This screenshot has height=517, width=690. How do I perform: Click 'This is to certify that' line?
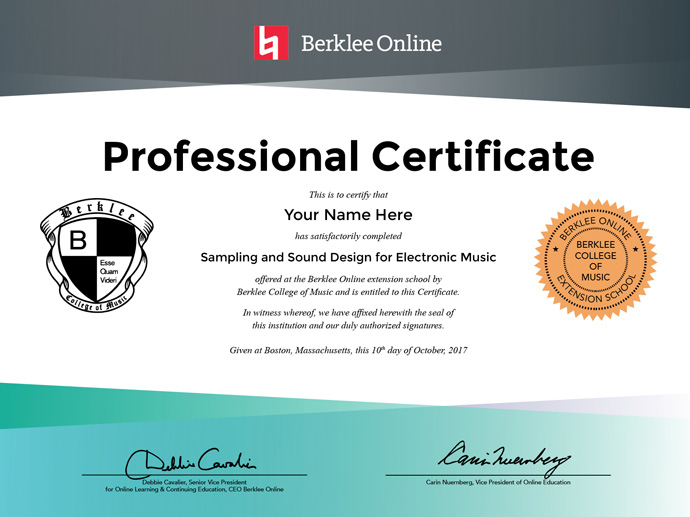click(348, 194)
